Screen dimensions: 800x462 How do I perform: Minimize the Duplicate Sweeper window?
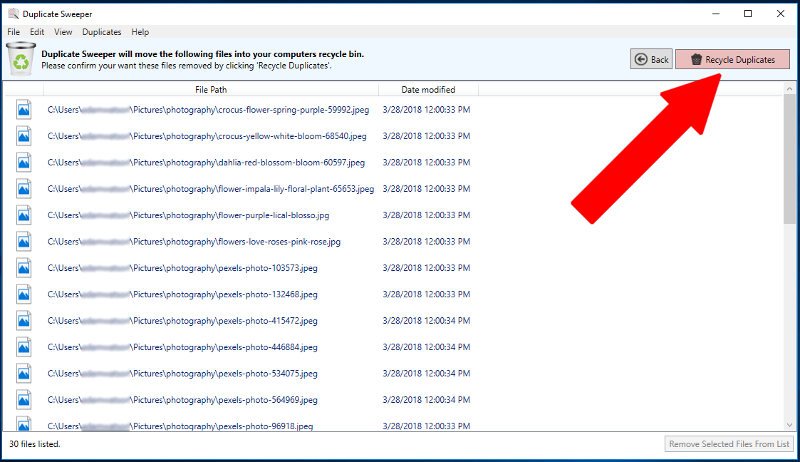pos(716,14)
